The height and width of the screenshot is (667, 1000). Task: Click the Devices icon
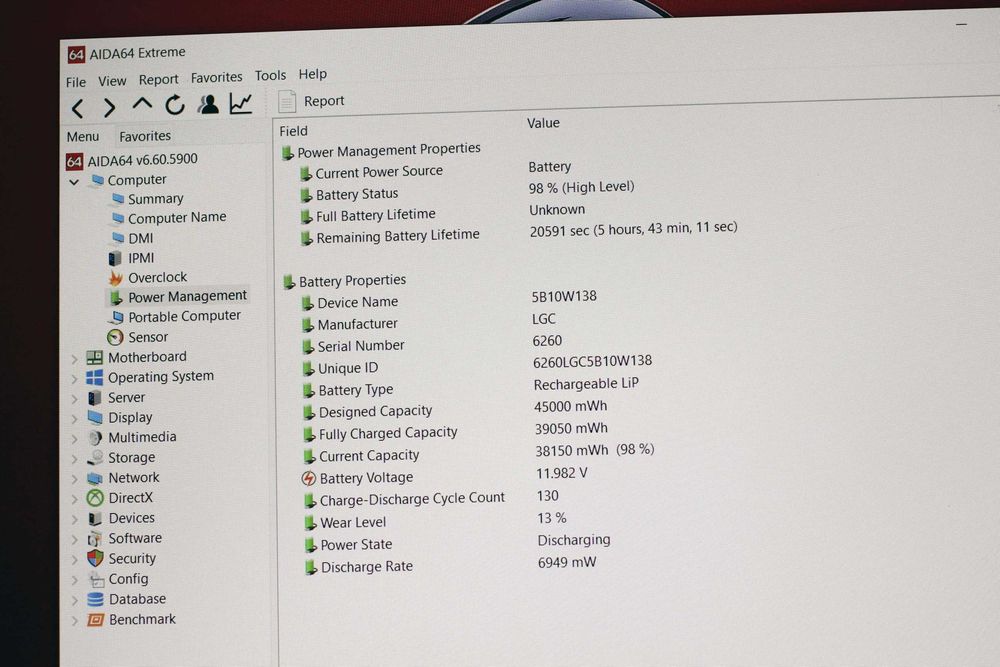coord(96,518)
